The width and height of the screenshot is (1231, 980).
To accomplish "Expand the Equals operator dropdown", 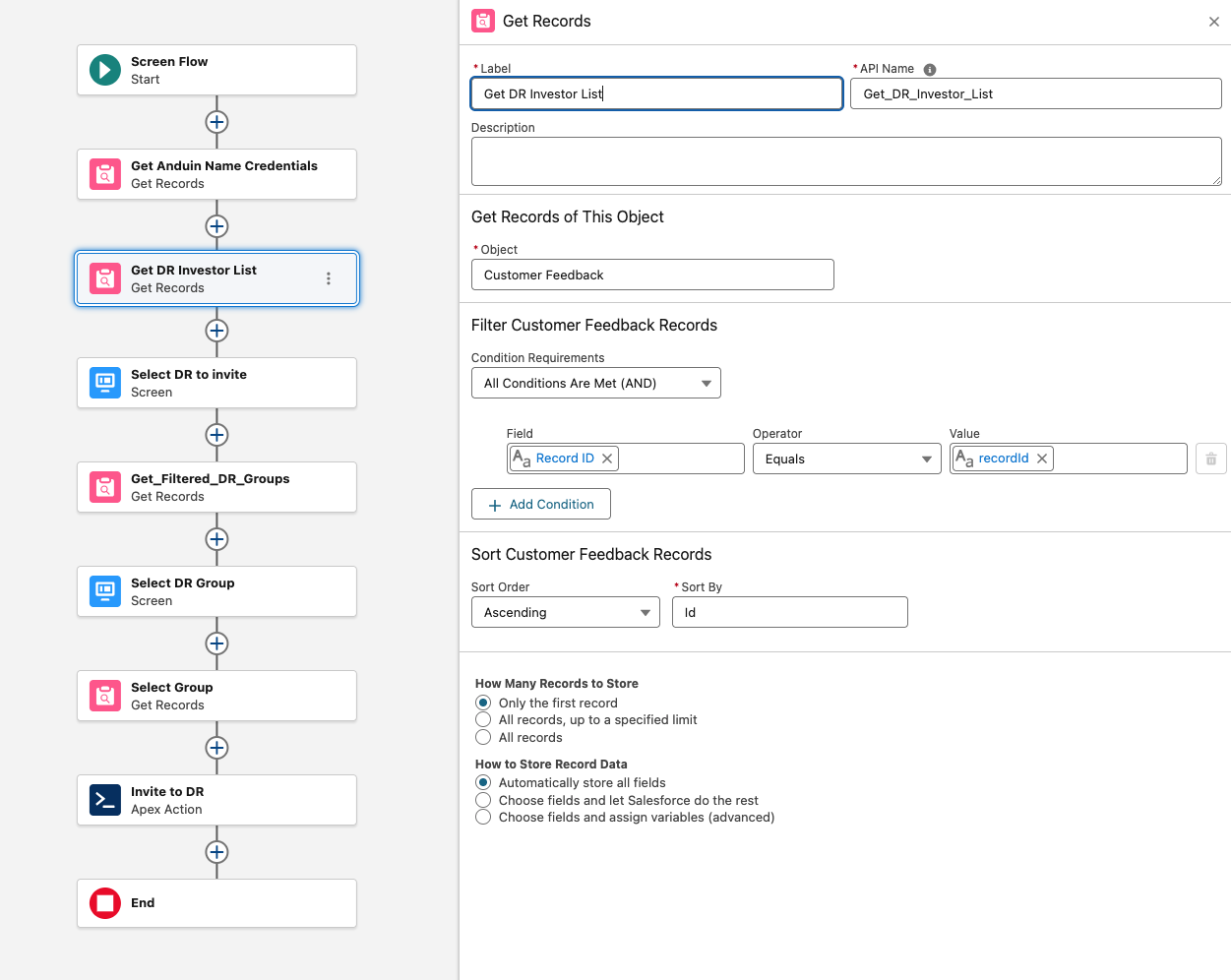I will pyautogui.click(x=847, y=459).
